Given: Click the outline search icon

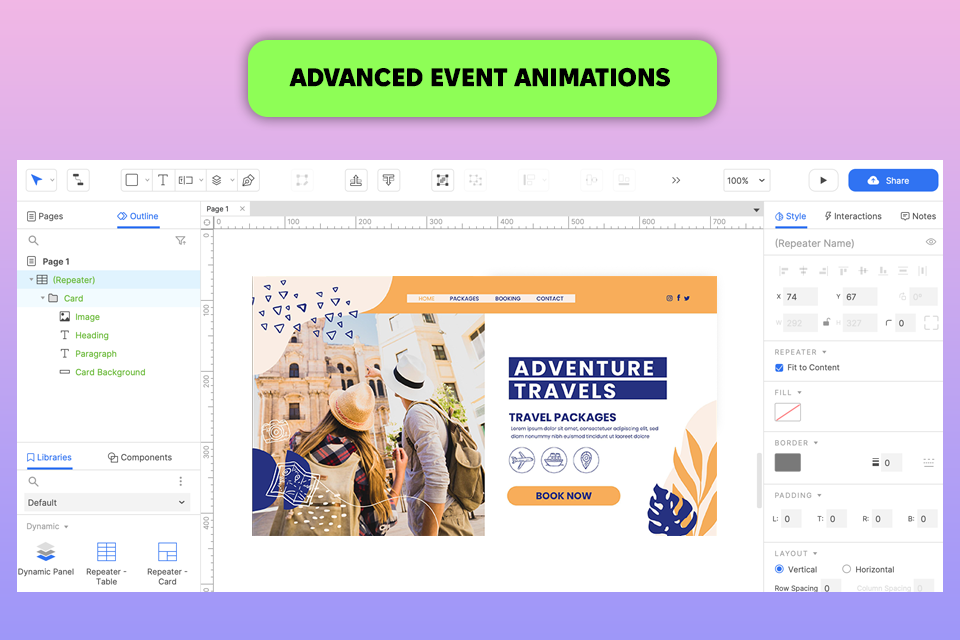Looking at the screenshot, I should point(34,241).
